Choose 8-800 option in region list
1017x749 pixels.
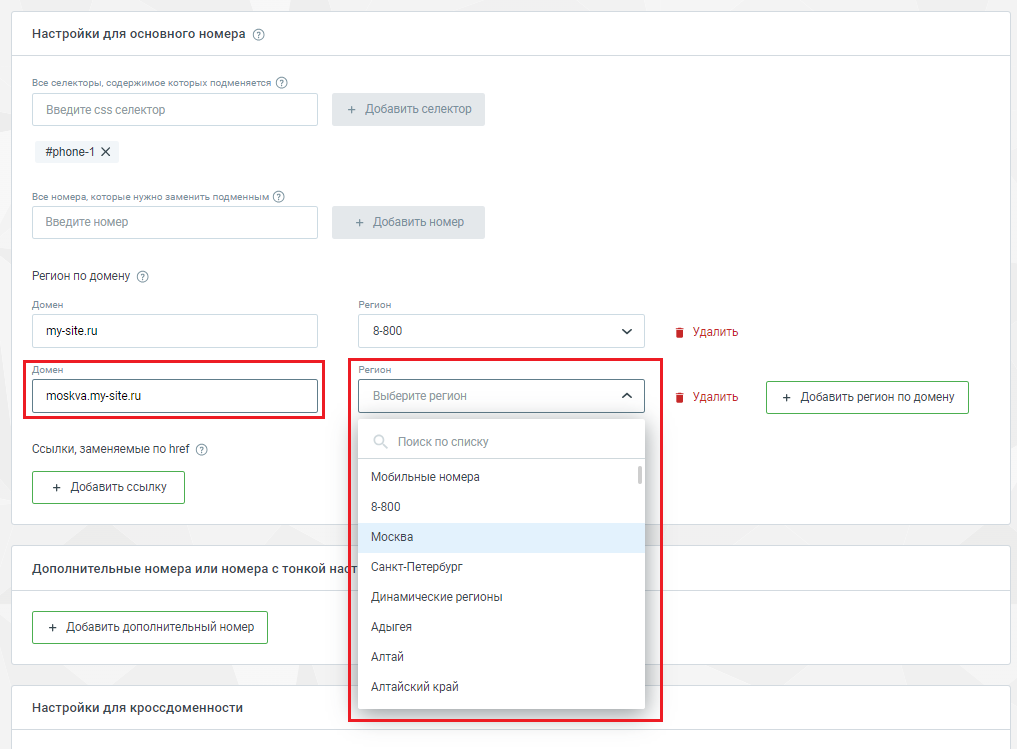pyautogui.click(x=501, y=506)
